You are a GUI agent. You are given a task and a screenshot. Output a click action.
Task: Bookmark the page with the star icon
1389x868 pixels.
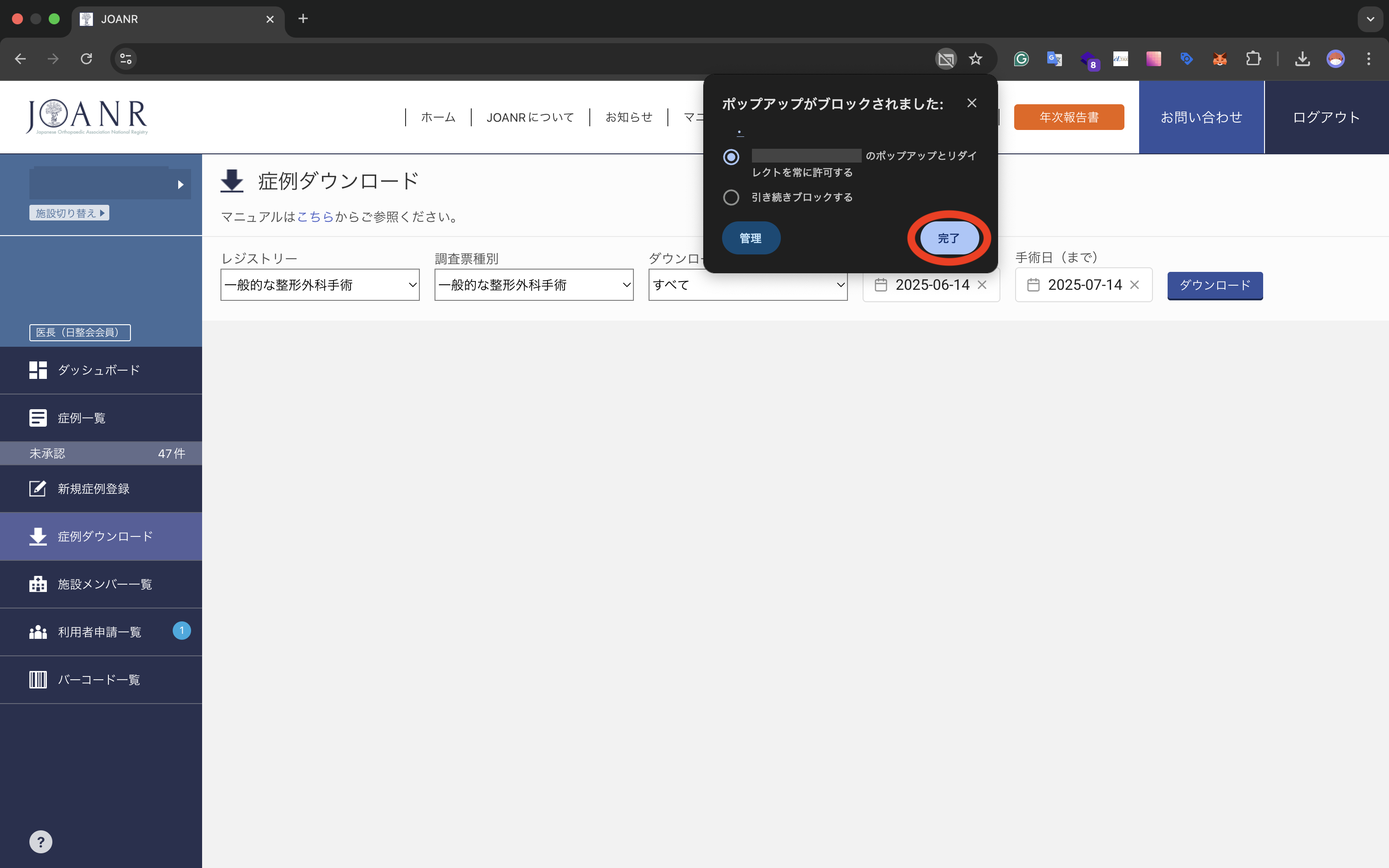pos(975,59)
